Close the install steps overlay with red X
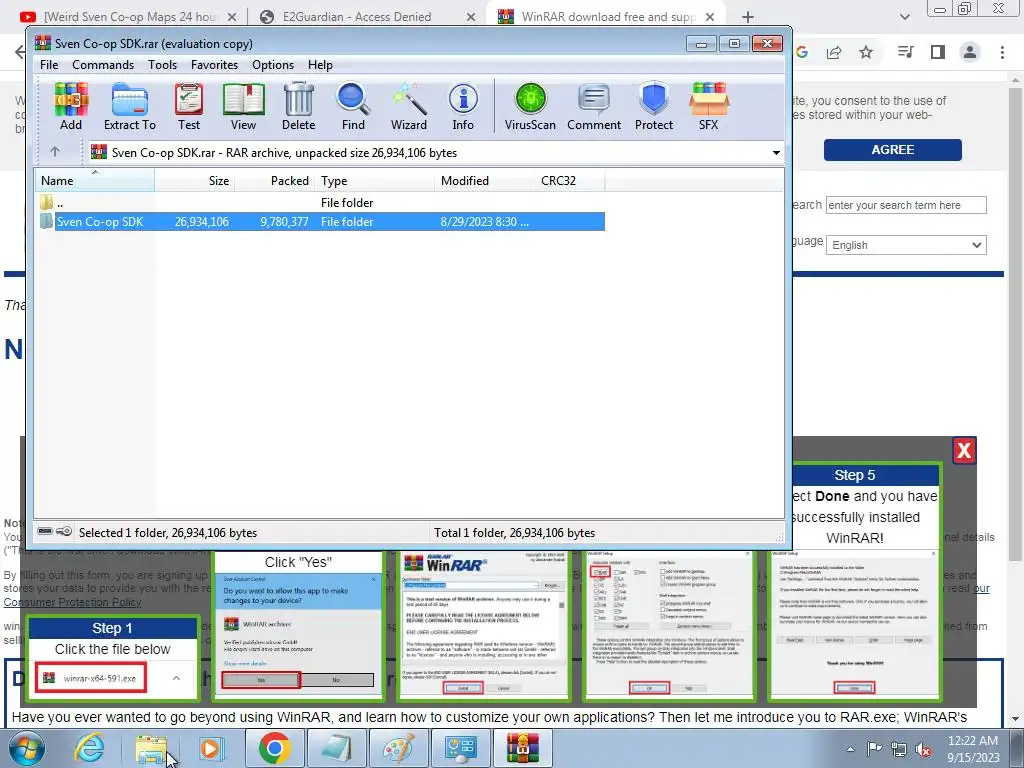 coord(964,450)
